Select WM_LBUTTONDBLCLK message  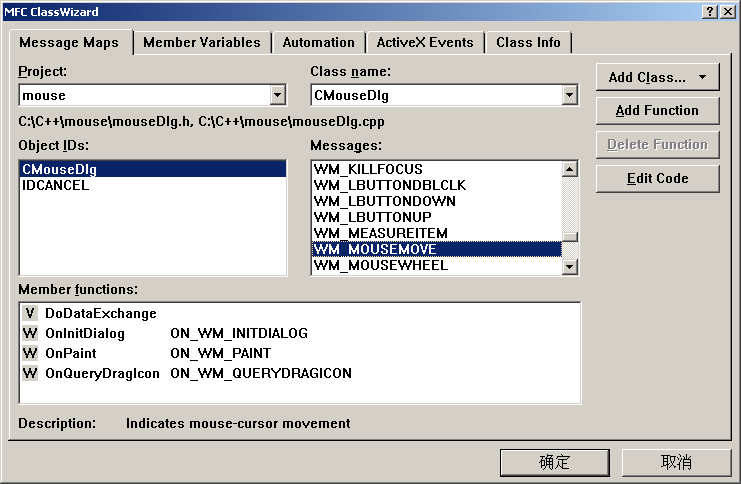coord(437,185)
